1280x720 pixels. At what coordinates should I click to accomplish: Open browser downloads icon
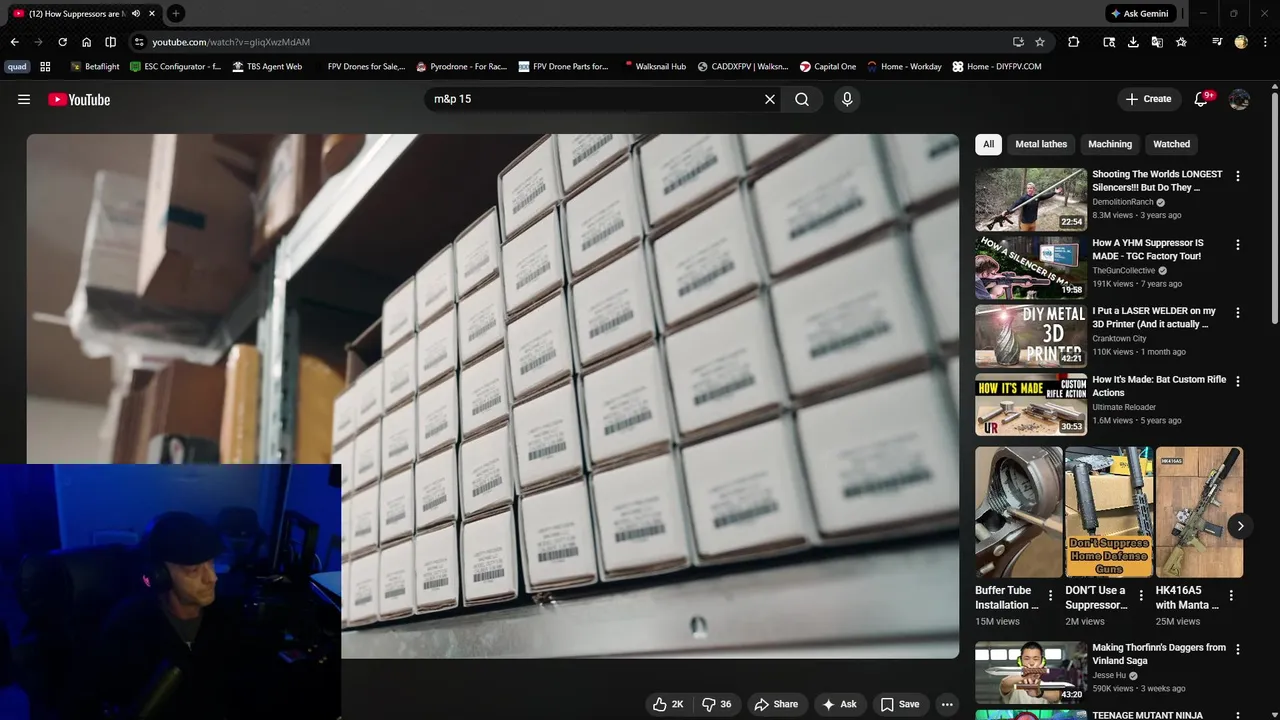pos(1133,42)
